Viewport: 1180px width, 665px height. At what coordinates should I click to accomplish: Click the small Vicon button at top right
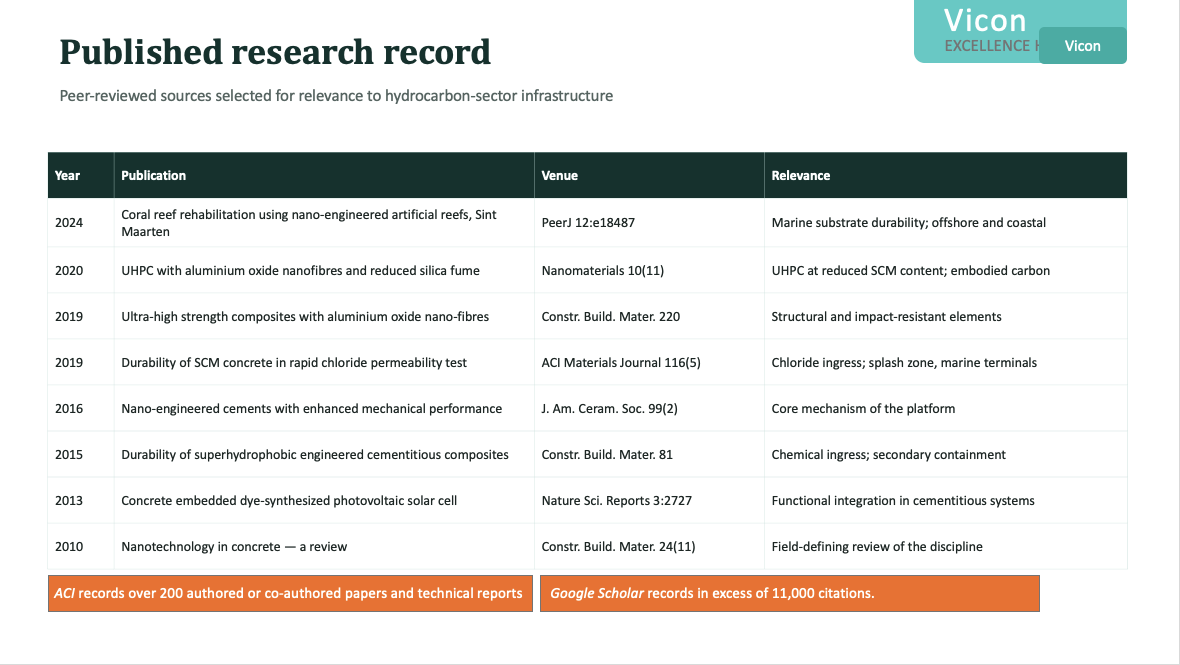point(1082,46)
